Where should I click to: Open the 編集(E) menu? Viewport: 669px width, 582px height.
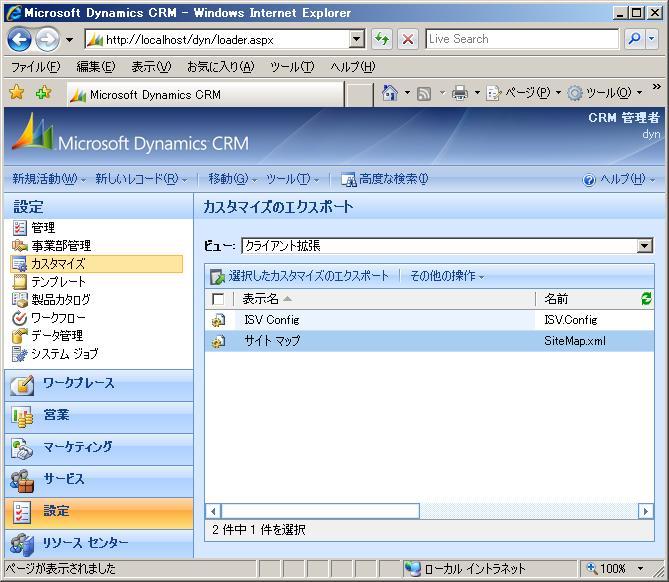pos(96,67)
